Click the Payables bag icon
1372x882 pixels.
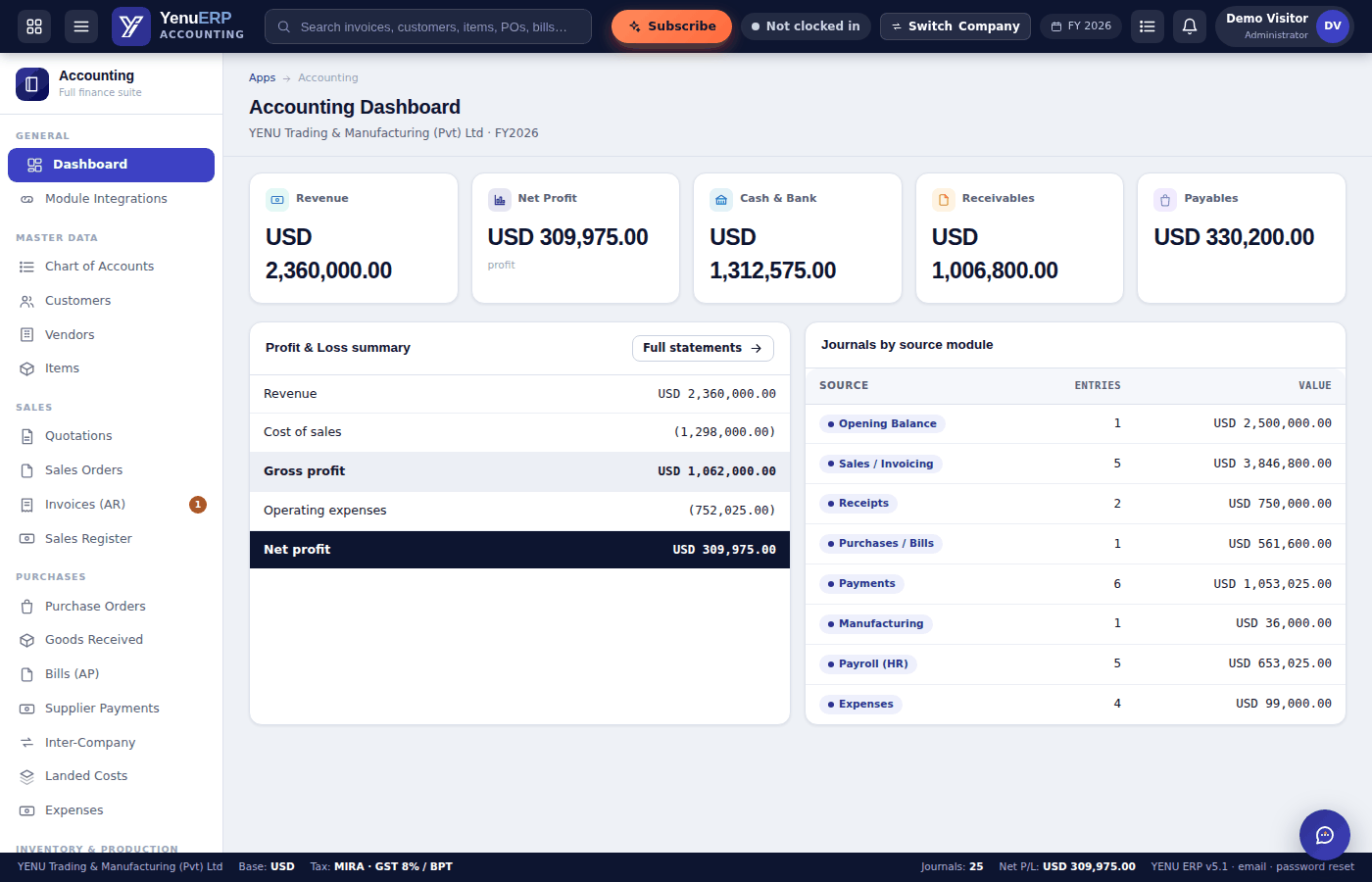pyautogui.click(x=1165, y=200)
